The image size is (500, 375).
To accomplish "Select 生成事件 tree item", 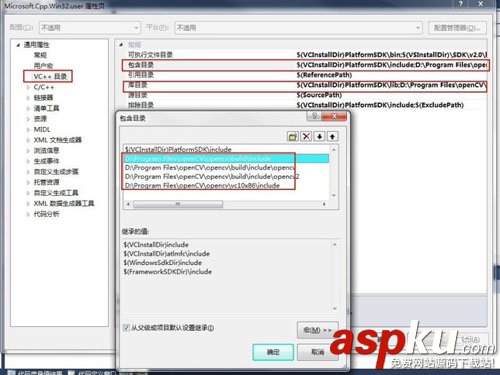I will [x=46, y=161].
